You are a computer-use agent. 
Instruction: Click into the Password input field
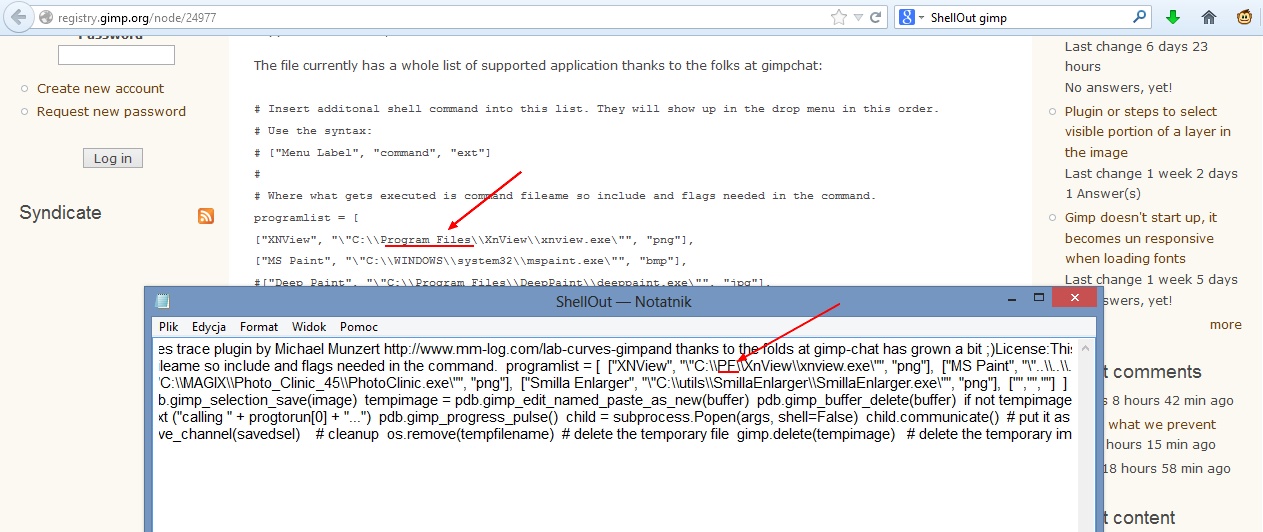click(x=116, y=55)
